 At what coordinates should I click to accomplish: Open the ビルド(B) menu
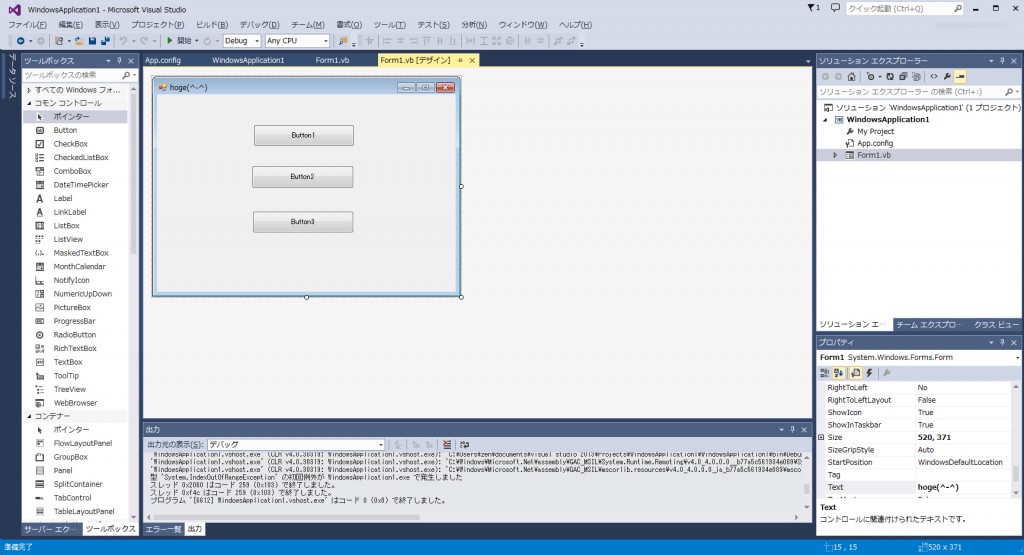pos(212,25)
